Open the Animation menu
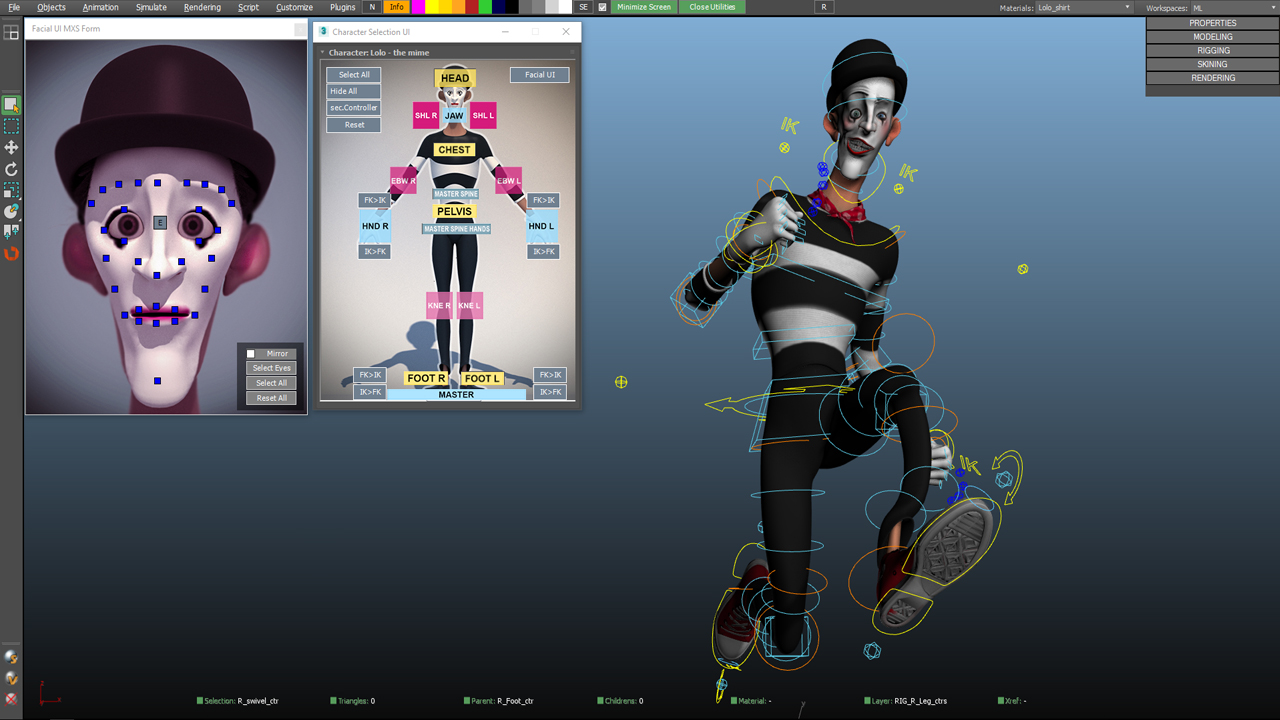The width and height of the screenshot is (1280, 720). [x=100, y=7]
